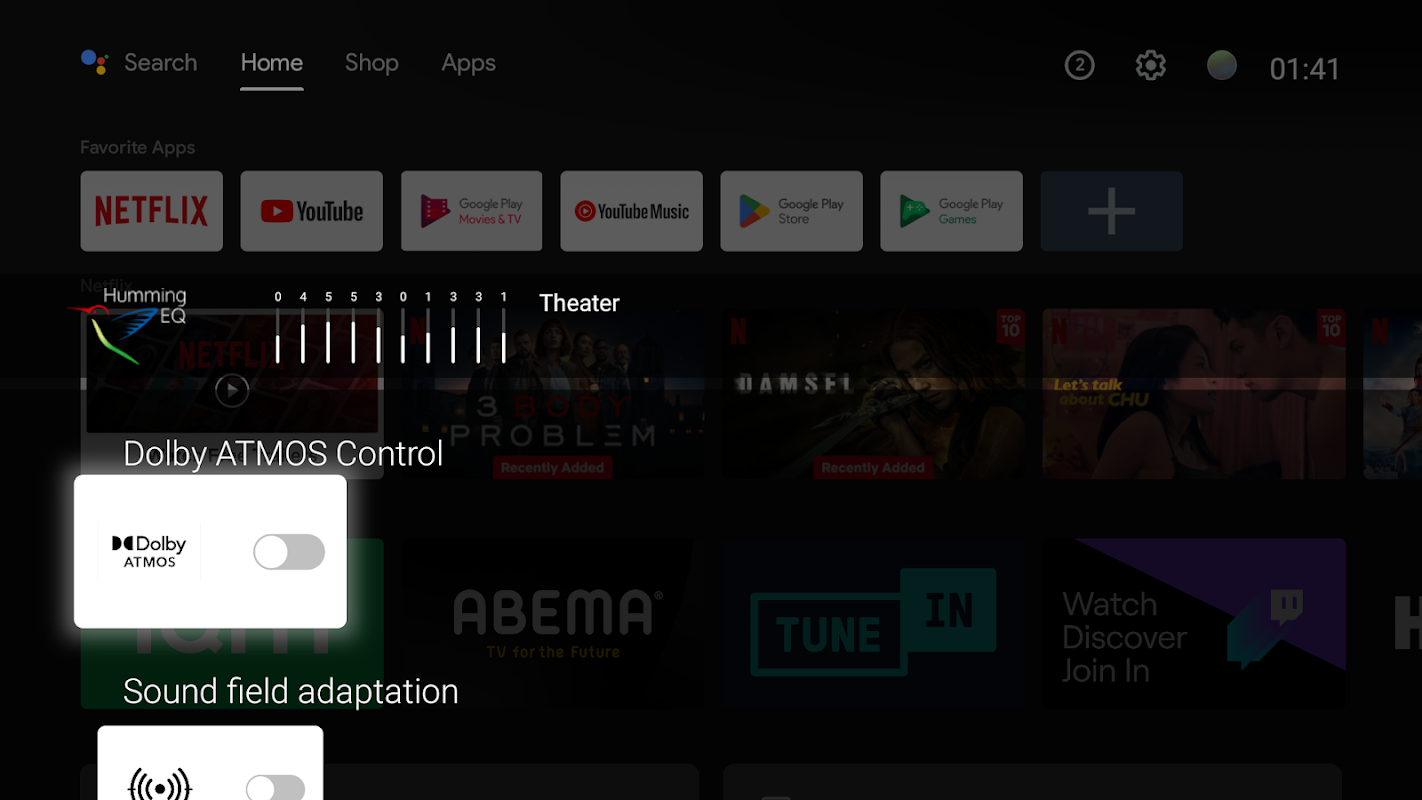Open the Twitch Watch Discover Join In card

pyautogui.click(x=1194, y=624)
